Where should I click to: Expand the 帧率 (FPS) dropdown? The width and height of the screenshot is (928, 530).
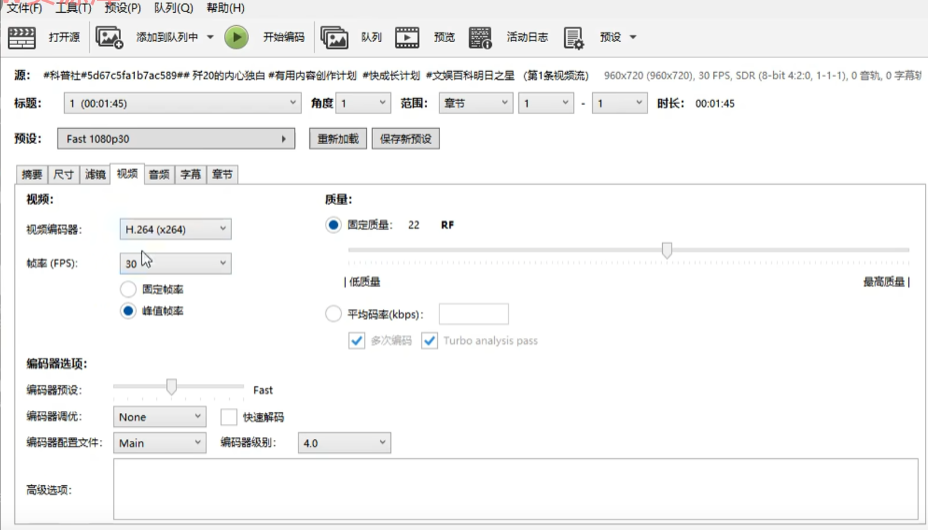(x=175, y=264)
